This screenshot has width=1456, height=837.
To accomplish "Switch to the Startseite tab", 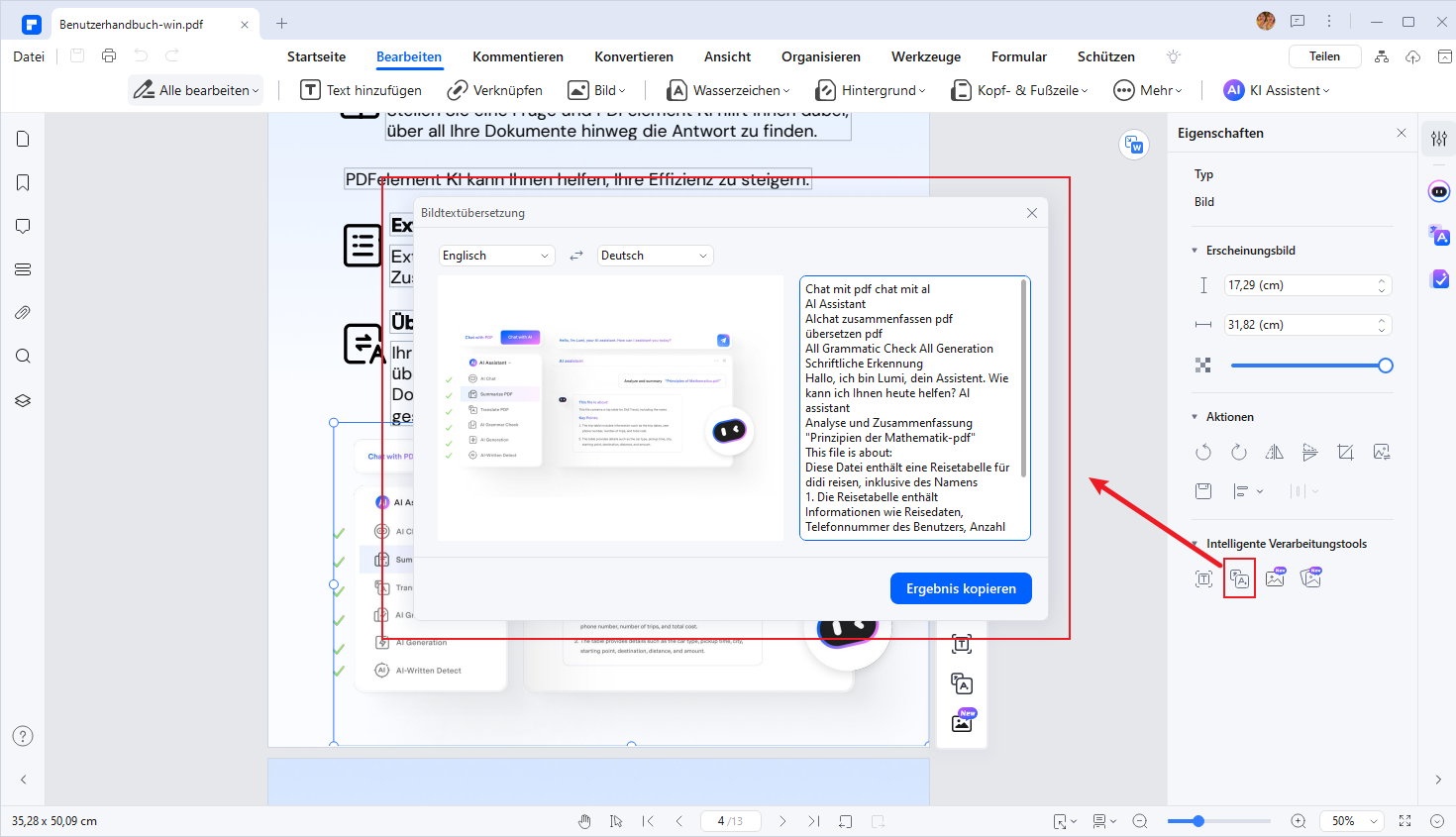I will click(x=317, y=56).
